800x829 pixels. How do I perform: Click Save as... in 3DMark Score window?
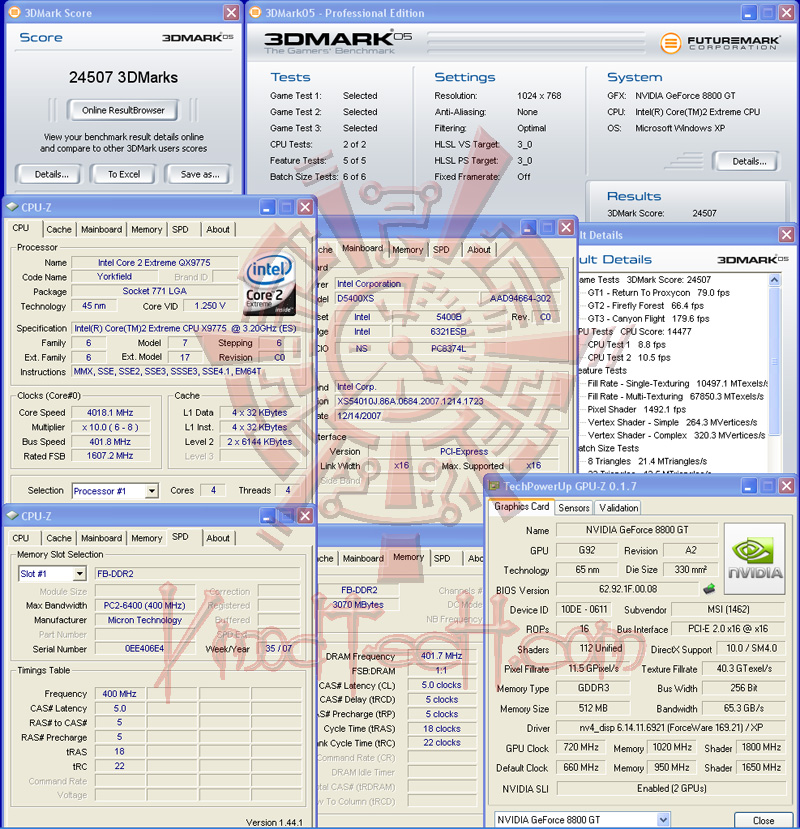[199, 174]
